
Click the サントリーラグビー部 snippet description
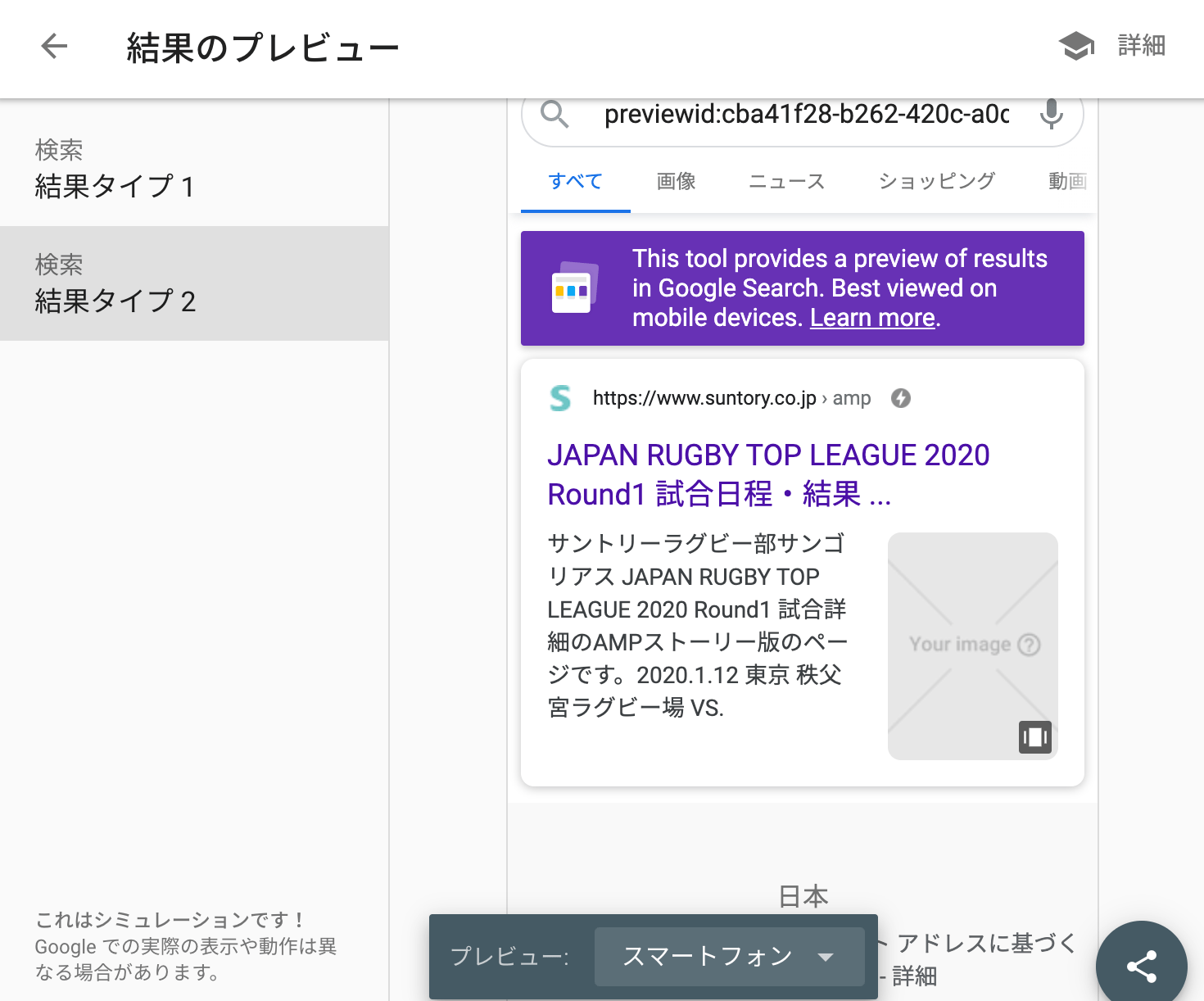(x=697, y=625)
